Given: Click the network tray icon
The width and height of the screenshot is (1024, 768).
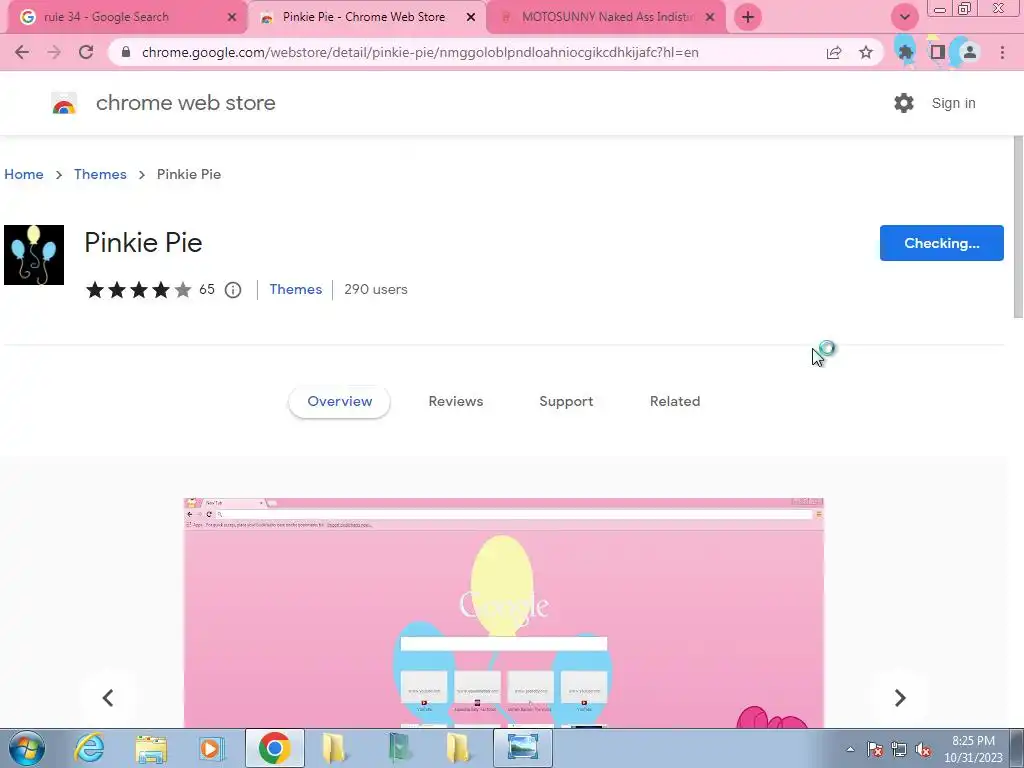Looking at the screenshot, I should pos(899,749).
